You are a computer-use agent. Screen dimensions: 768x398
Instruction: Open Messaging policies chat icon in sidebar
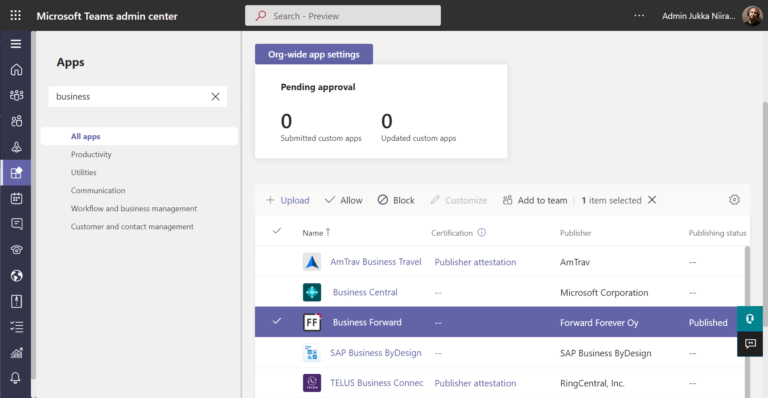16,224
